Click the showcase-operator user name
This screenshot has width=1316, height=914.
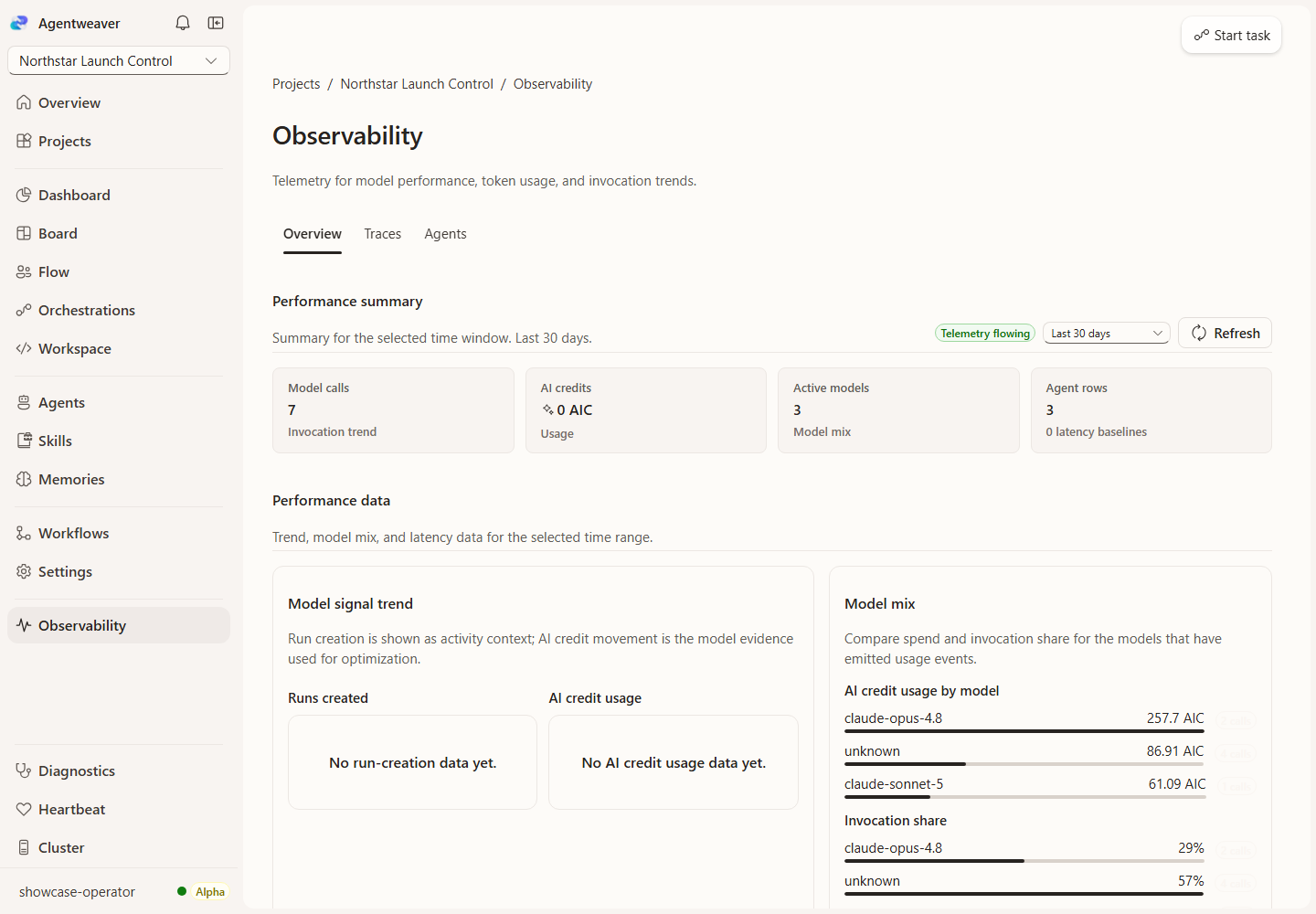(x=77, y=892)
